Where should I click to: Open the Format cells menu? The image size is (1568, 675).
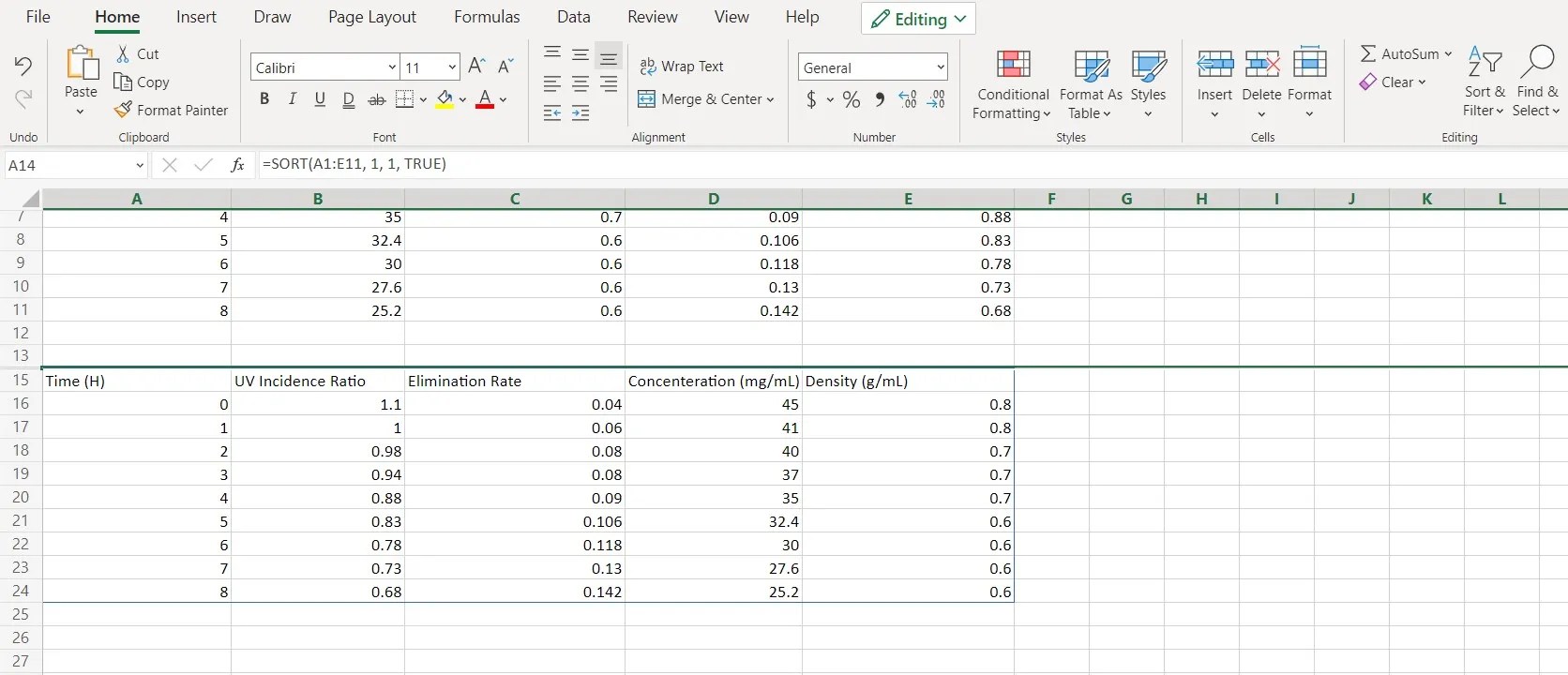click(x=1310, y=83)
